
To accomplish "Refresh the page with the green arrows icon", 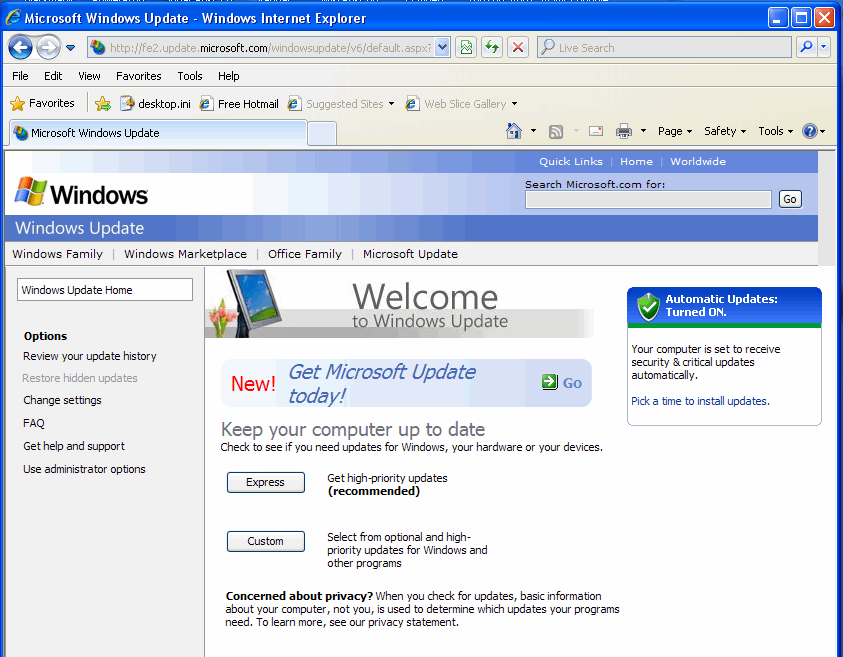I will (x=492, y=48).
